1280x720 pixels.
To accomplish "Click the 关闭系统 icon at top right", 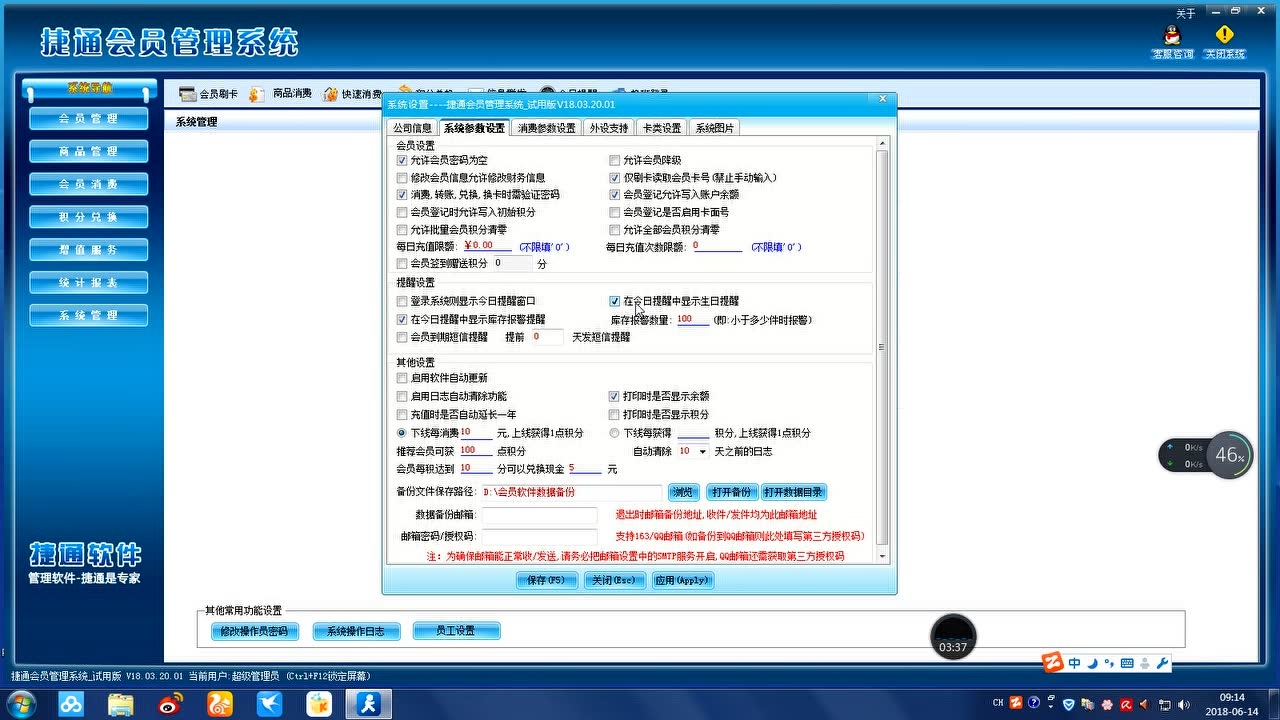I will click(x=1225, y=40).
